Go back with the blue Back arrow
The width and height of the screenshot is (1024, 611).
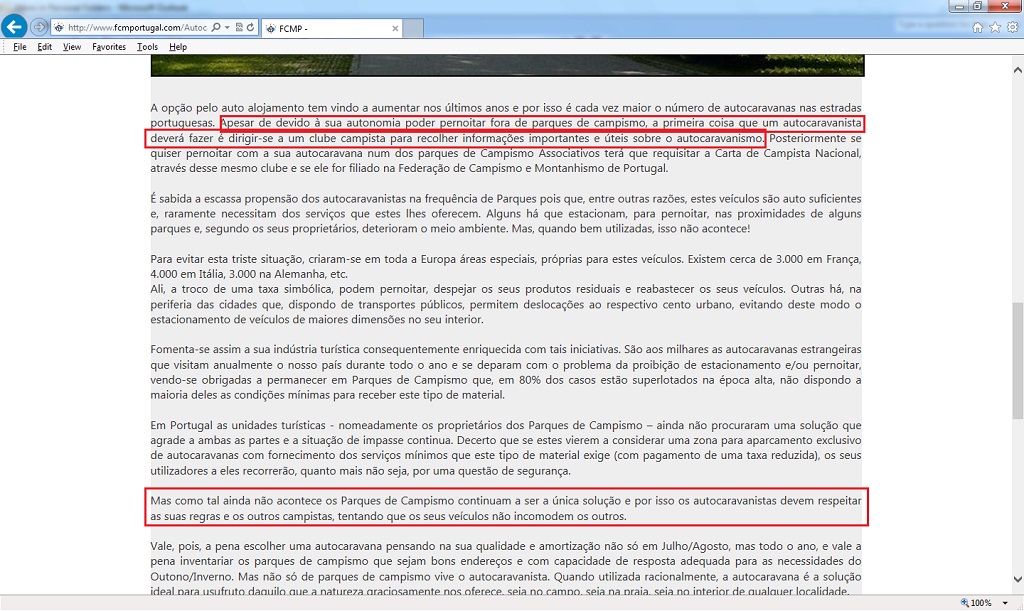point(14,27)
